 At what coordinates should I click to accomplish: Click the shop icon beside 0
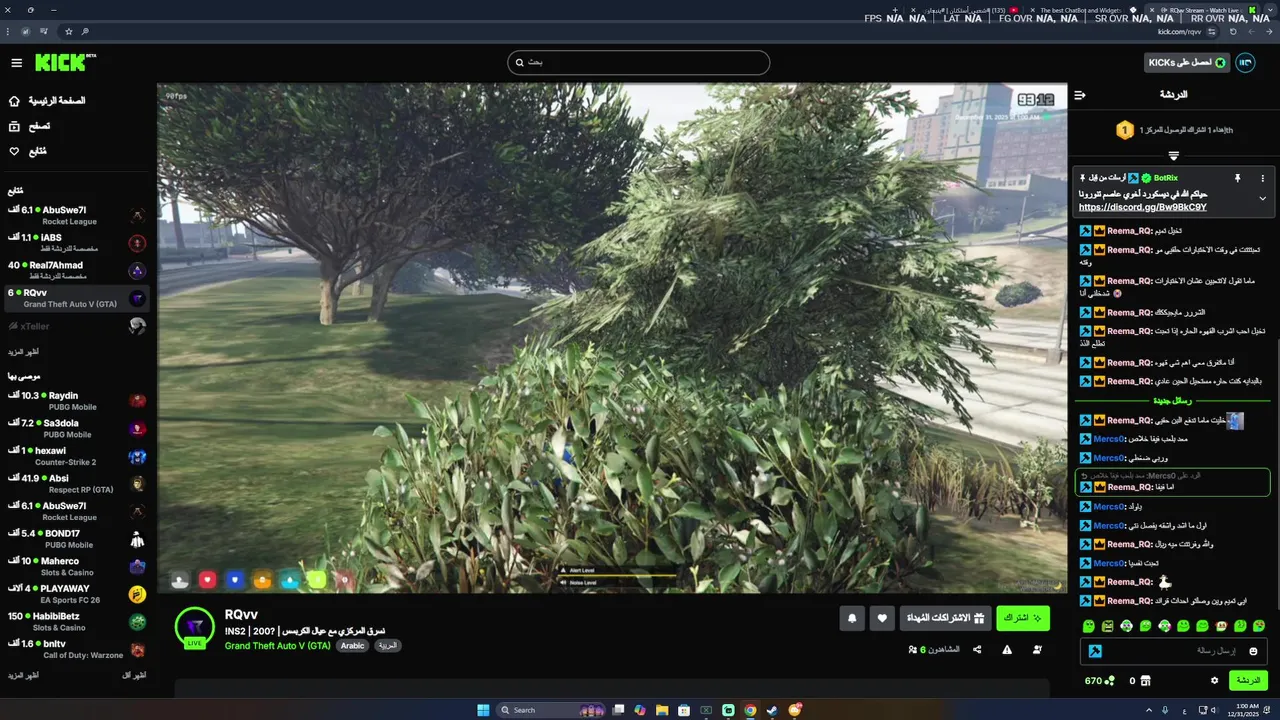tap(1145, 680)
